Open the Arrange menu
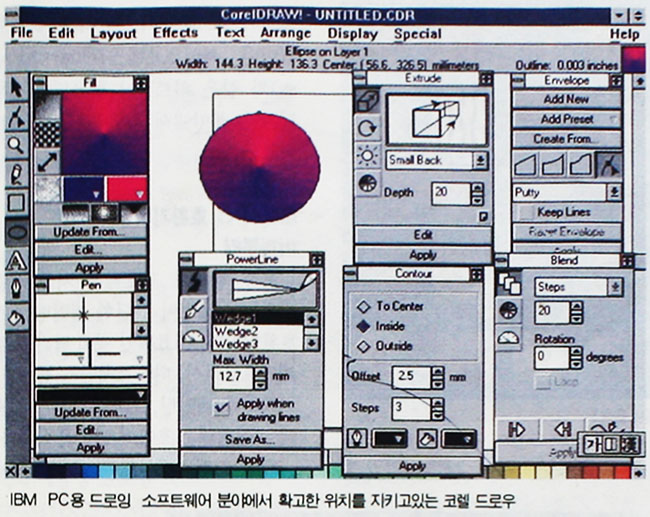Viewport: 650px width, 517px height. point(286,34)
